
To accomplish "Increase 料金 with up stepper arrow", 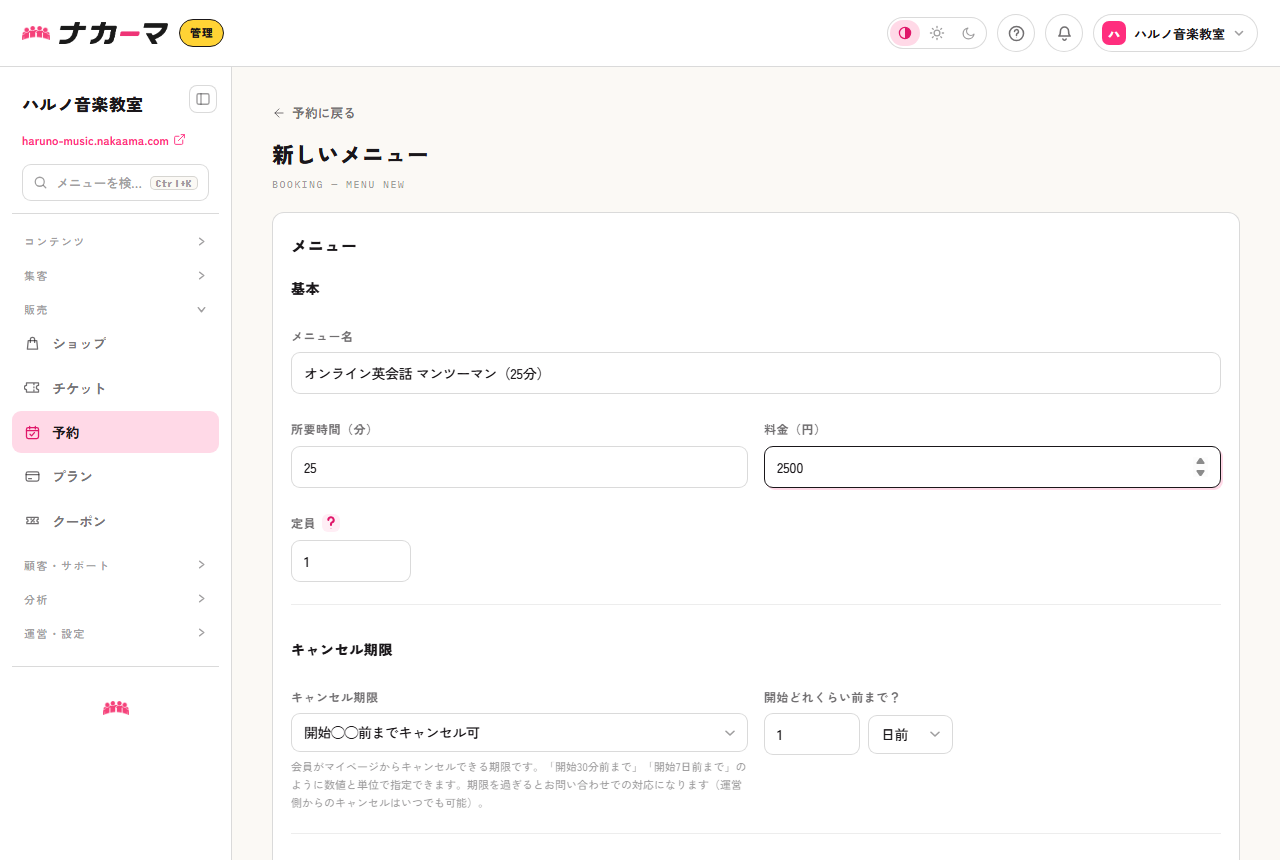I will pos(1200,461).
